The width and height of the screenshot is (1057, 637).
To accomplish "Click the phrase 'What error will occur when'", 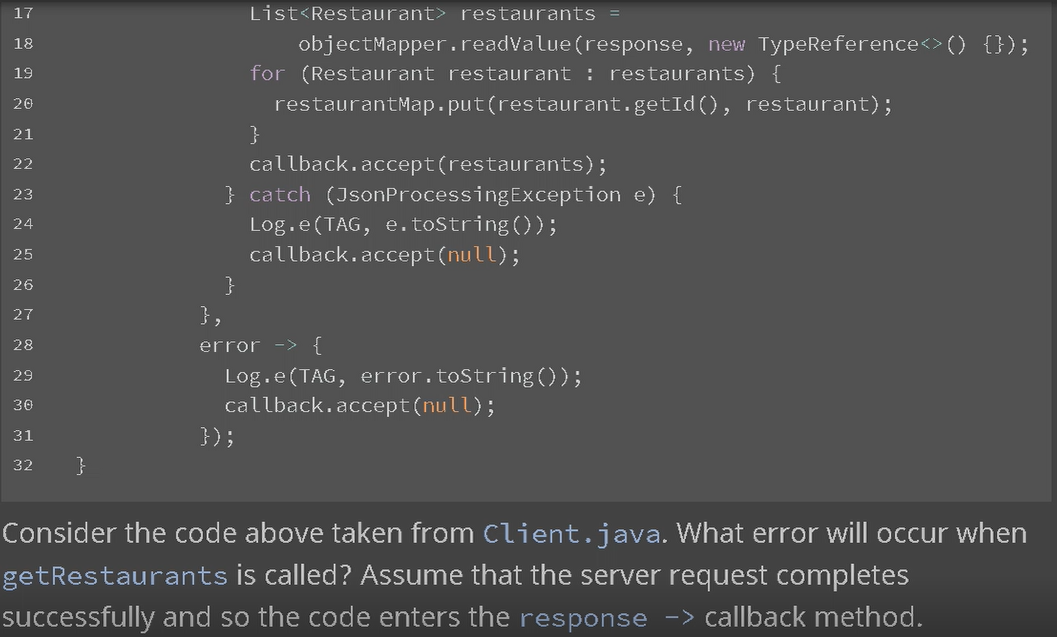I will 851,533.
